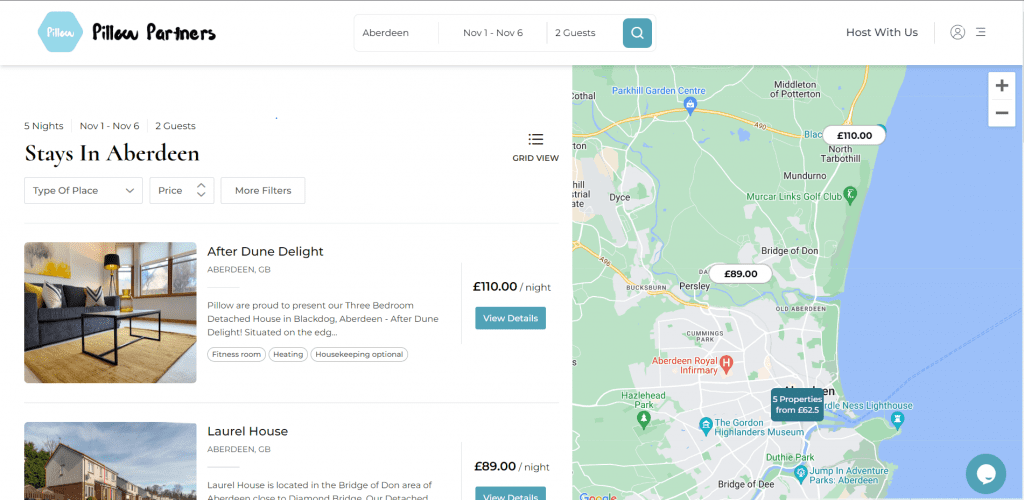Open Laurel House photo

pyautogui.click(x=110, y=461)
